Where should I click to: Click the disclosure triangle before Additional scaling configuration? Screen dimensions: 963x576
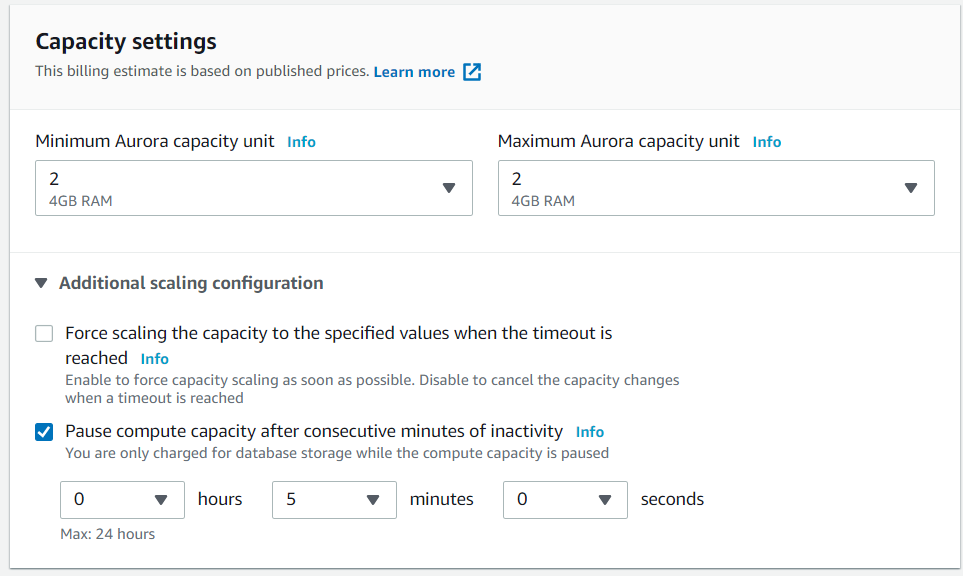pyautogui.click(x=40, y=283)
